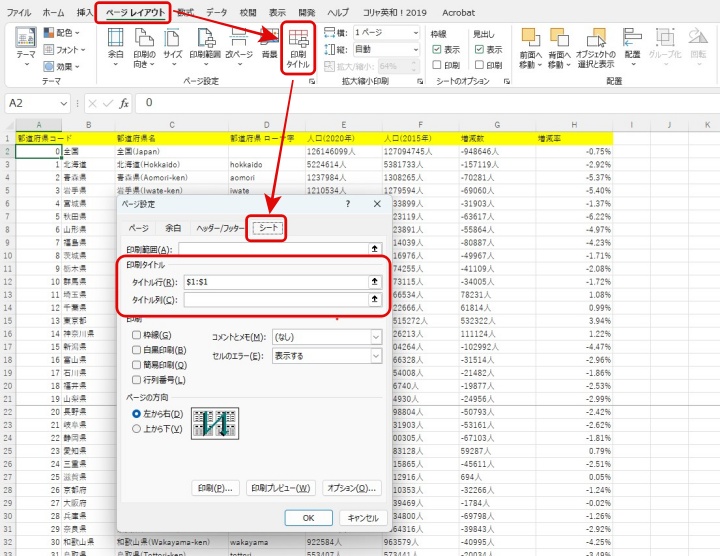Open the ページ レイアウト ribbon tab
The height and width of the screenshot is (556, 720).
135,12
